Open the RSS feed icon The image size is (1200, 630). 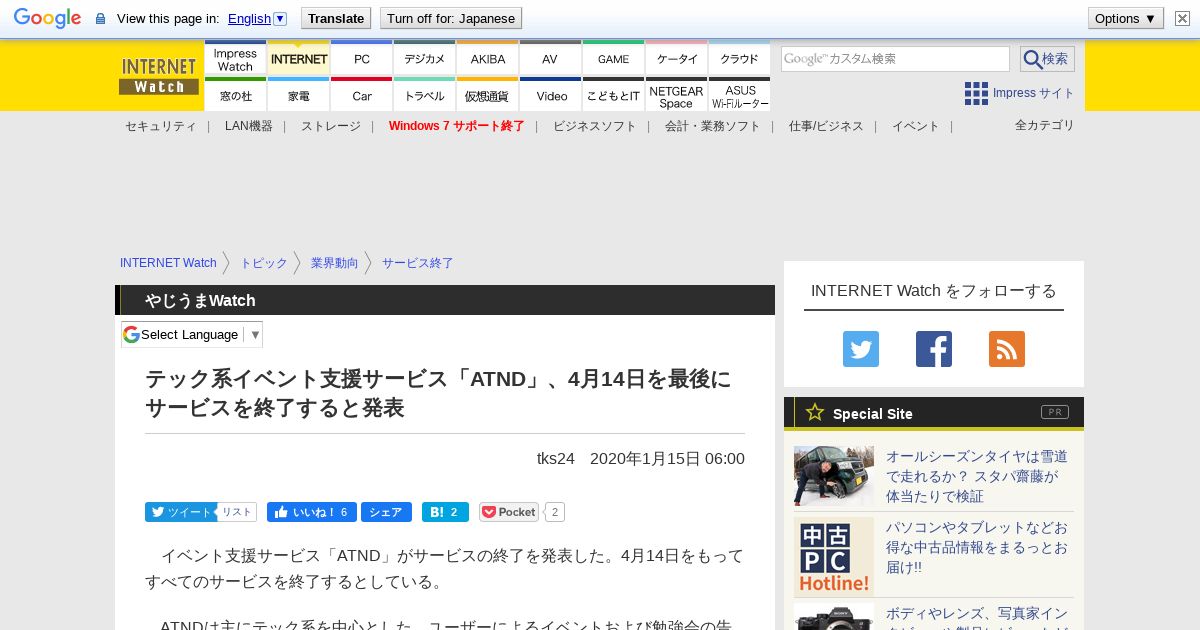(x=1007, y=349)
